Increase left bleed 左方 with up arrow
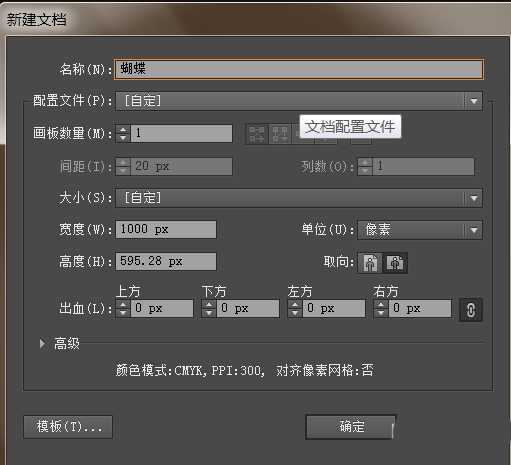This screenshot has width=511, height=465. click(x=295, y=304)
